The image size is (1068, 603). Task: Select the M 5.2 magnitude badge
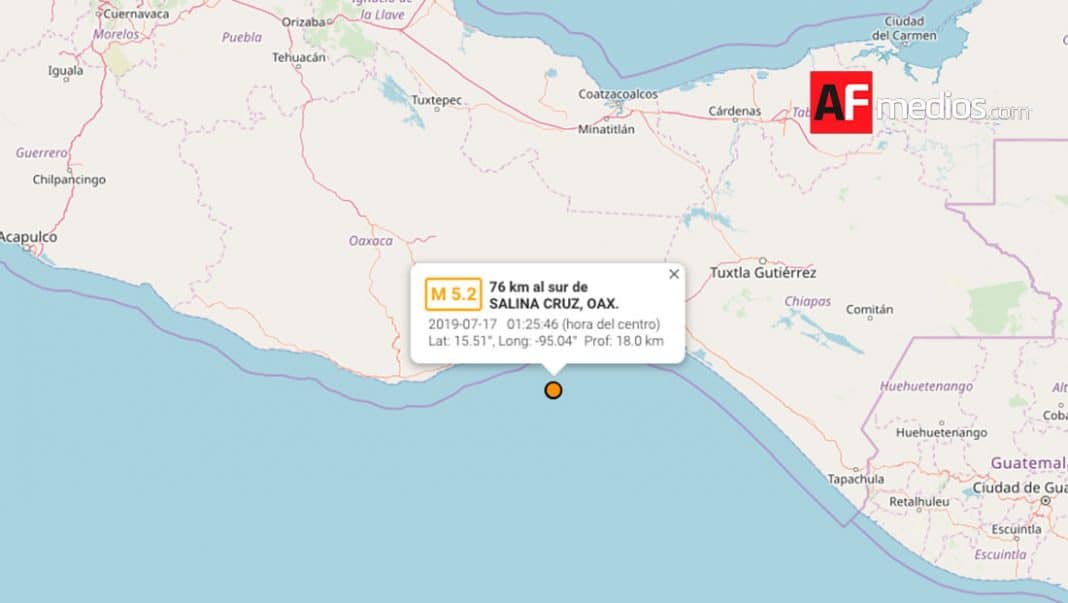(453, 294)
